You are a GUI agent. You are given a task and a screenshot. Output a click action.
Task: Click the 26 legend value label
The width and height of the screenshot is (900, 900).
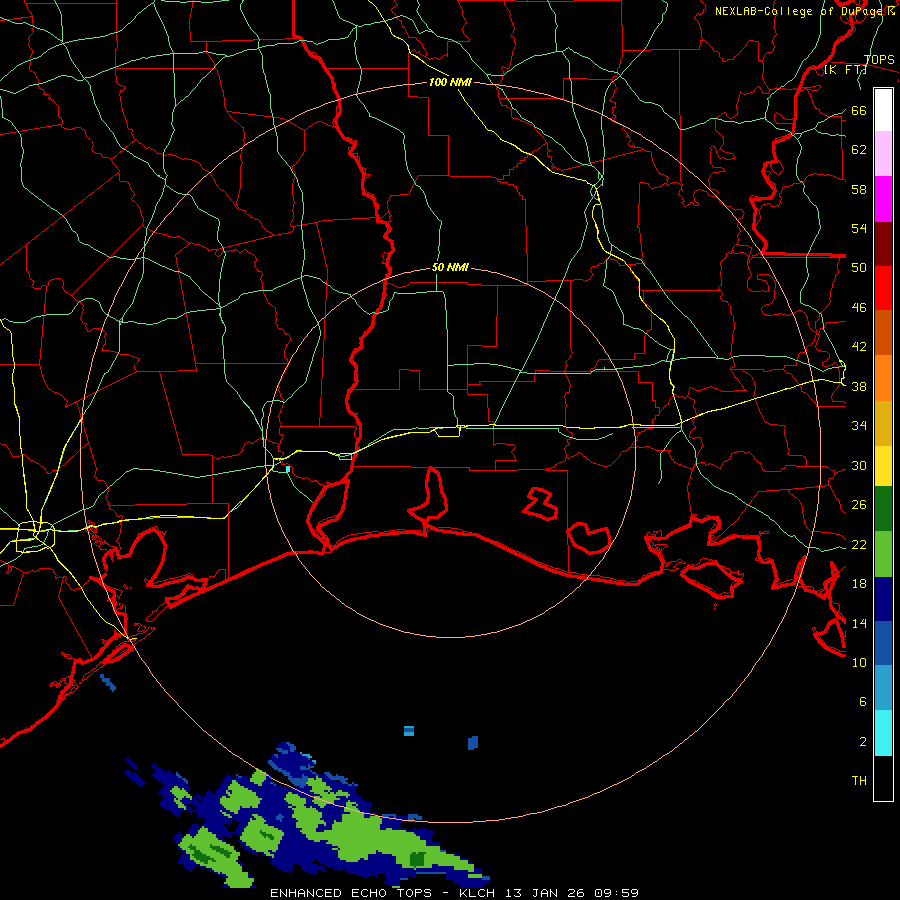859,505
